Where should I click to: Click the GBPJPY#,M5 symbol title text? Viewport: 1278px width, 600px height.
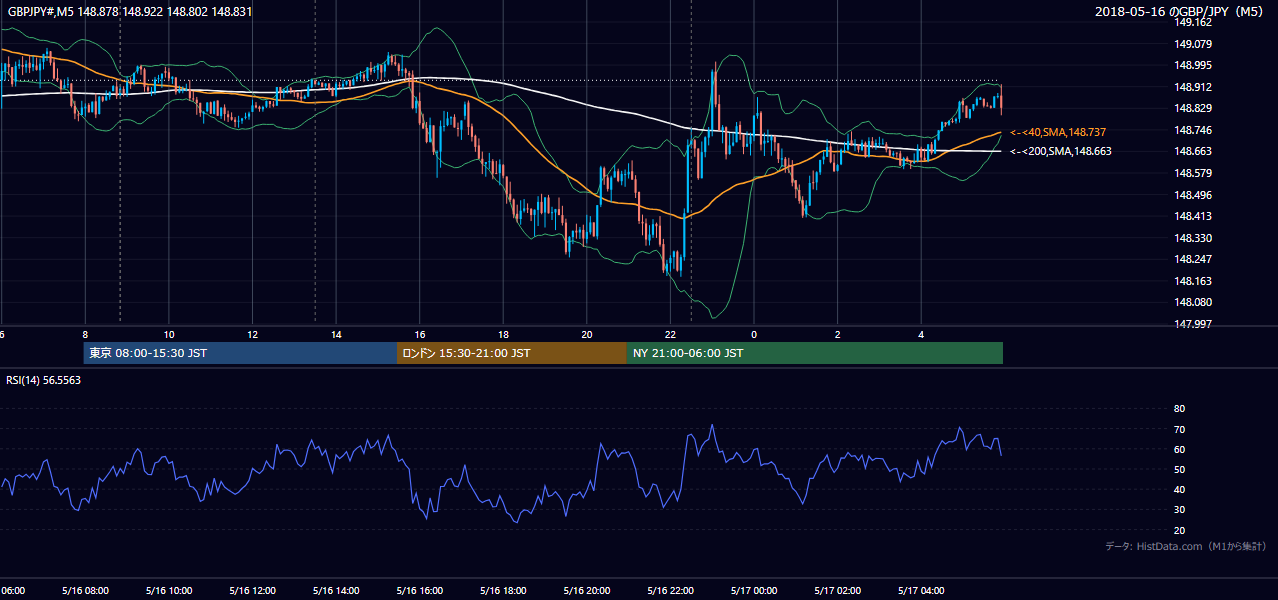pos(130,12)
